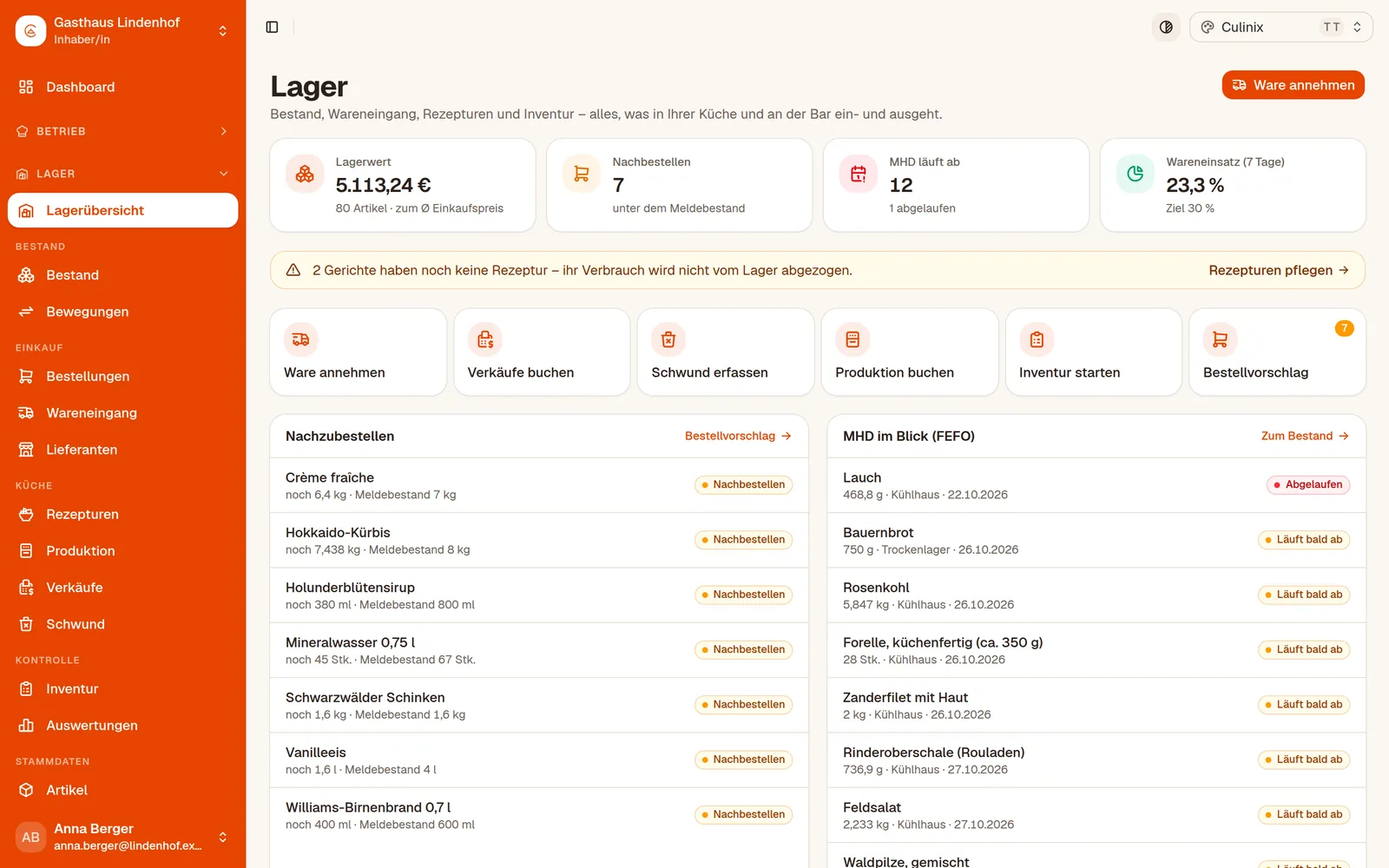Click Nachbestellen badge for Vanilleeis
This screenshot has width=1389, height=868.
click(743, 759)
